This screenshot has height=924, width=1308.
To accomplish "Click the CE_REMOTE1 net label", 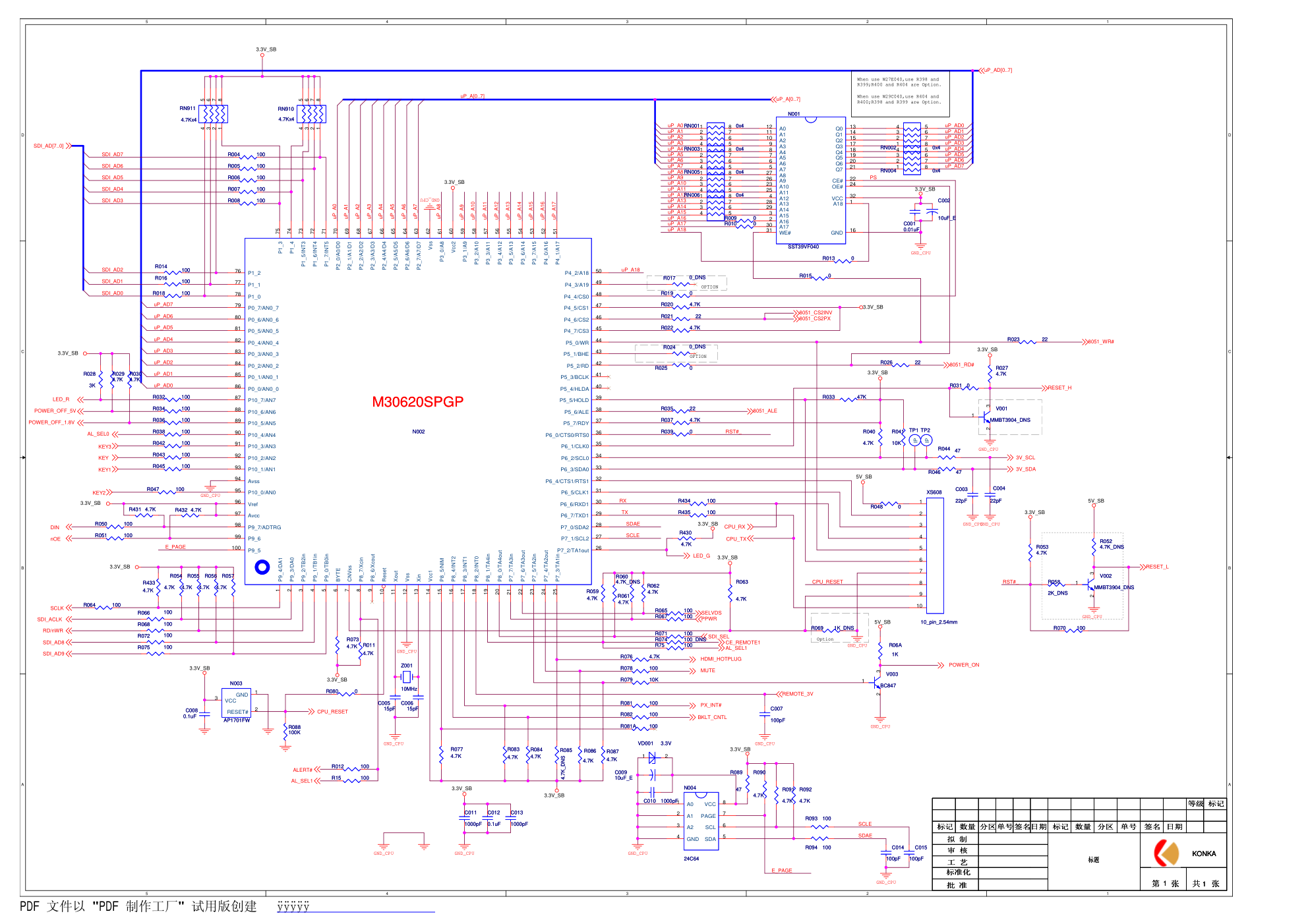I will pos(742,643).
